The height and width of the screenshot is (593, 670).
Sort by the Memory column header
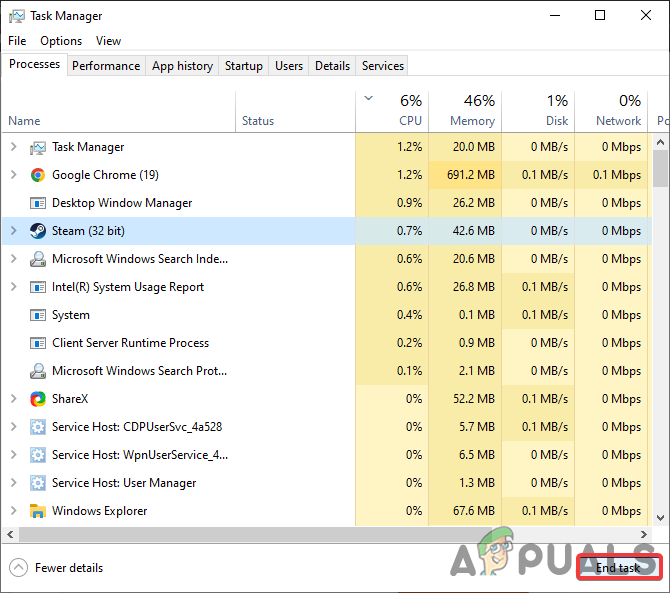465,111
